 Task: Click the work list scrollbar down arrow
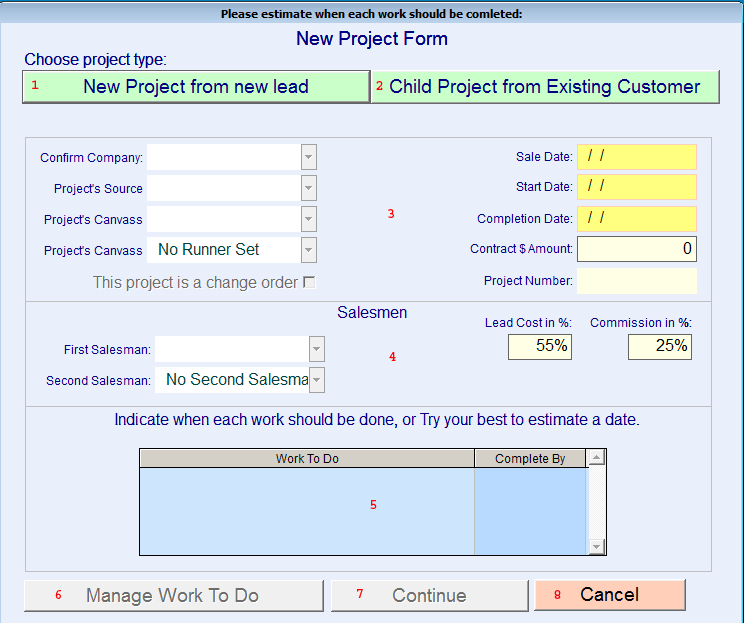click(596, 547)
